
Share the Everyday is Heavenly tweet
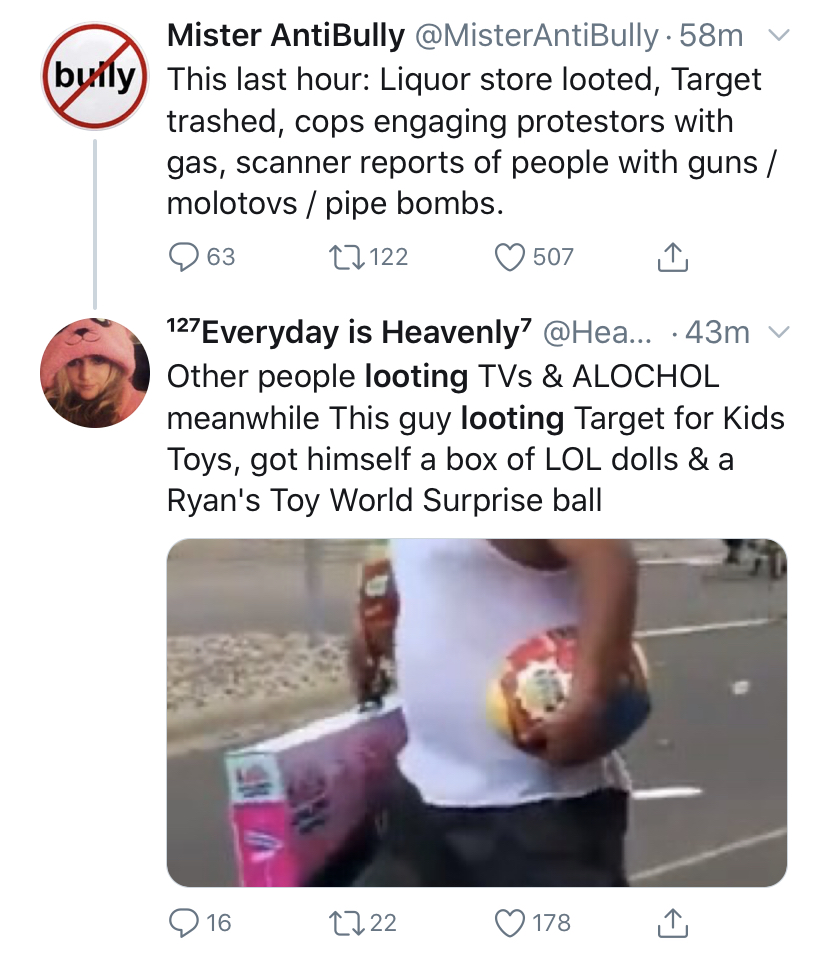click(672, 923)
